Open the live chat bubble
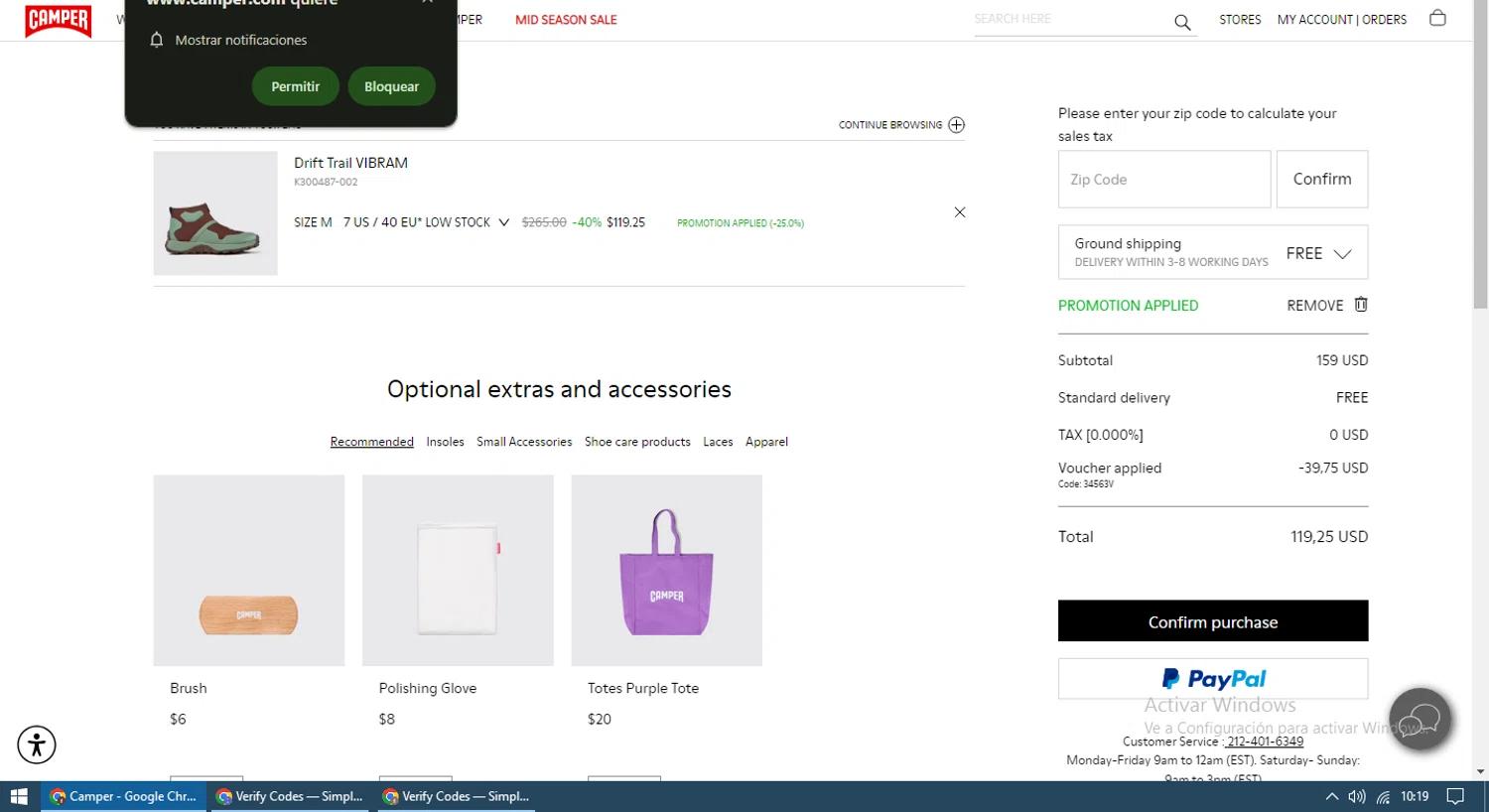The image size is (1489, 812). click(1421, 719)
